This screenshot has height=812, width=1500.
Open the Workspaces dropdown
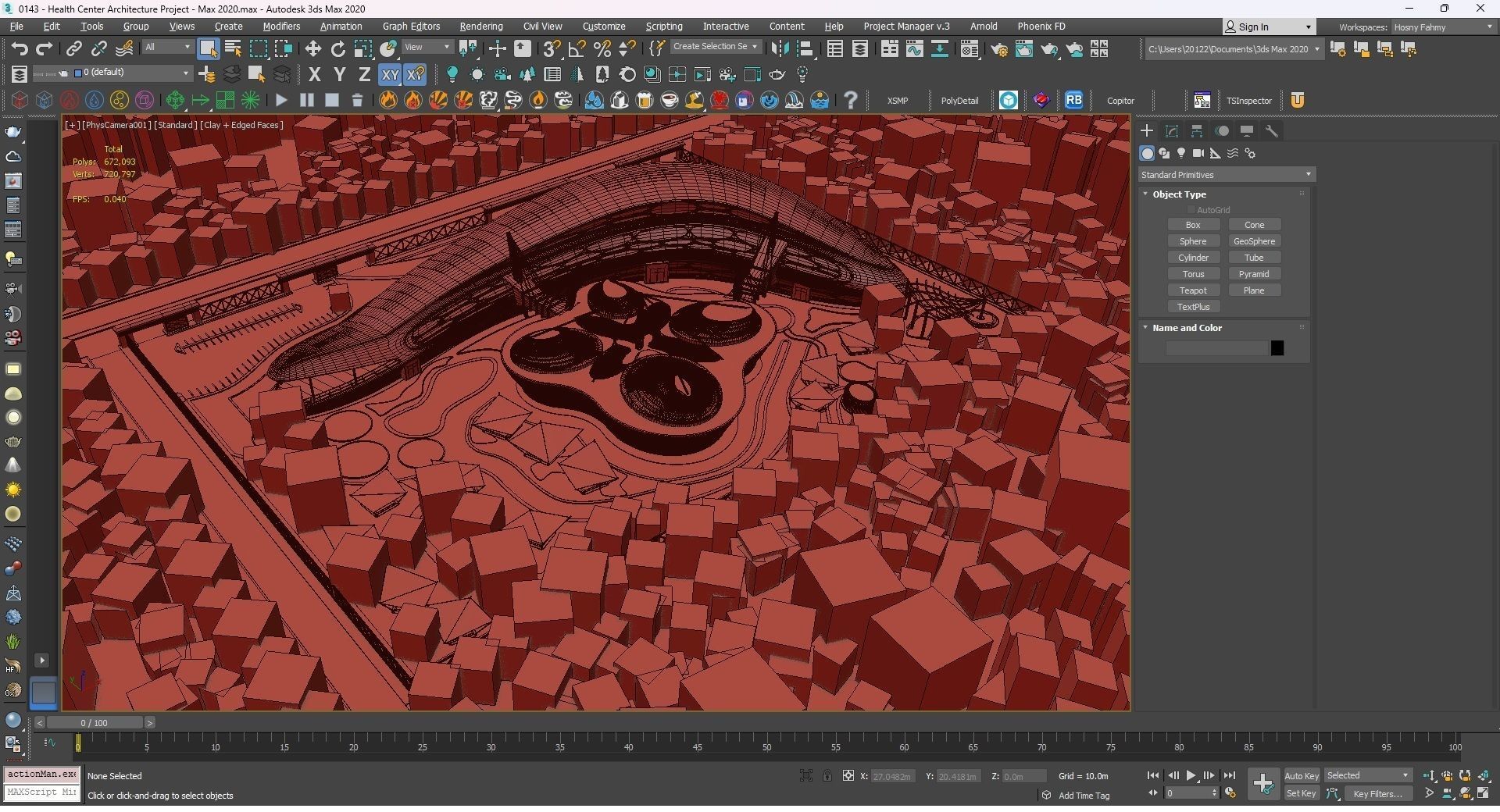[x=1443, y=27]
